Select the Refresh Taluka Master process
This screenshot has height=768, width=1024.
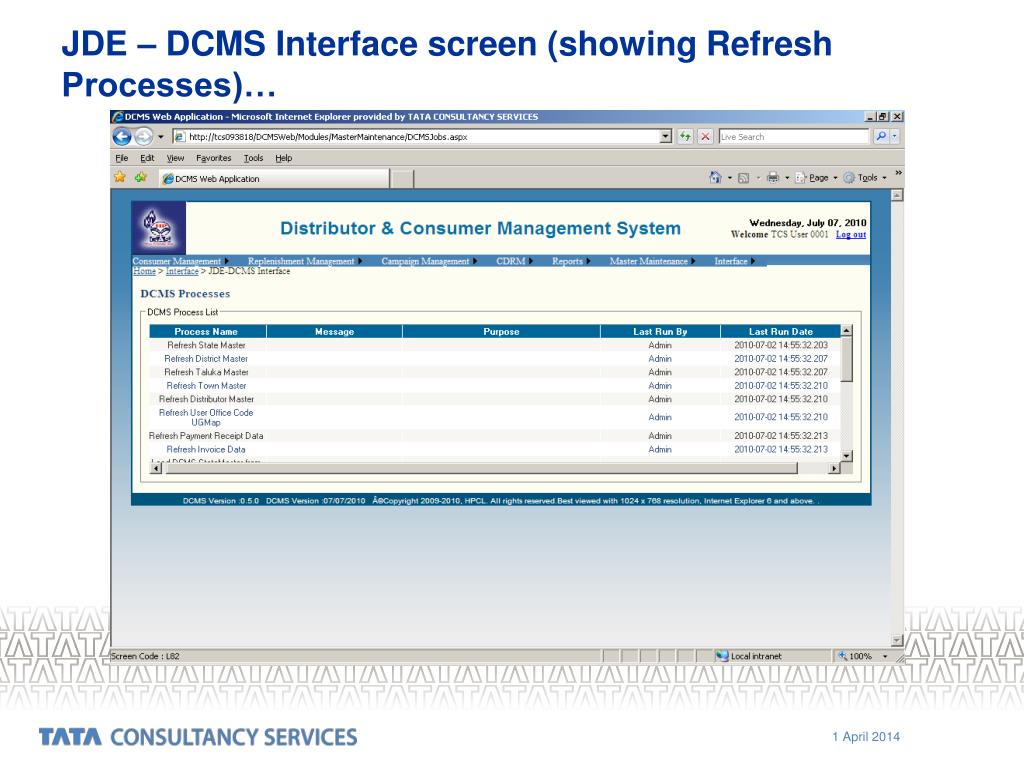(206, 372)
